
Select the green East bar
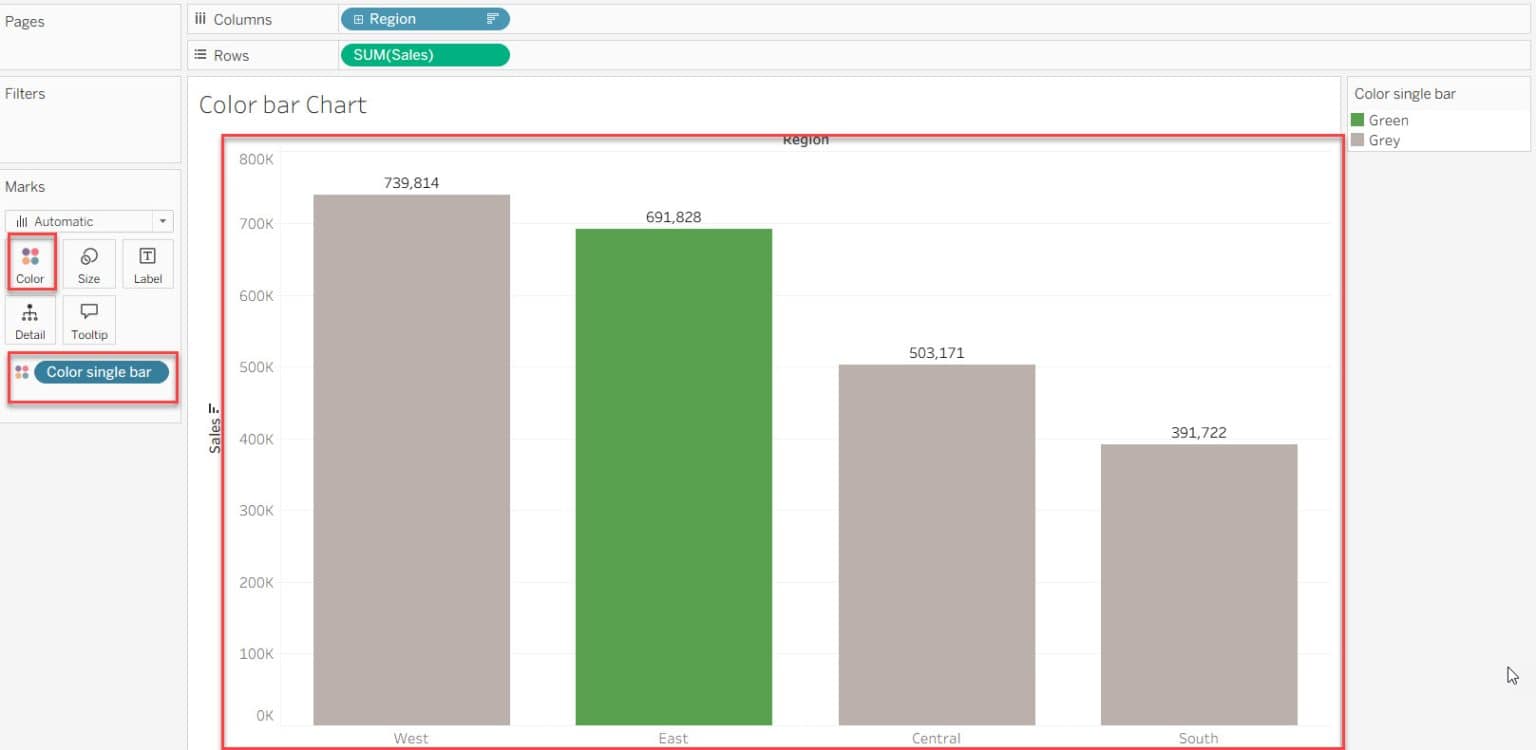pyautogui.click(x=674, y=477)
